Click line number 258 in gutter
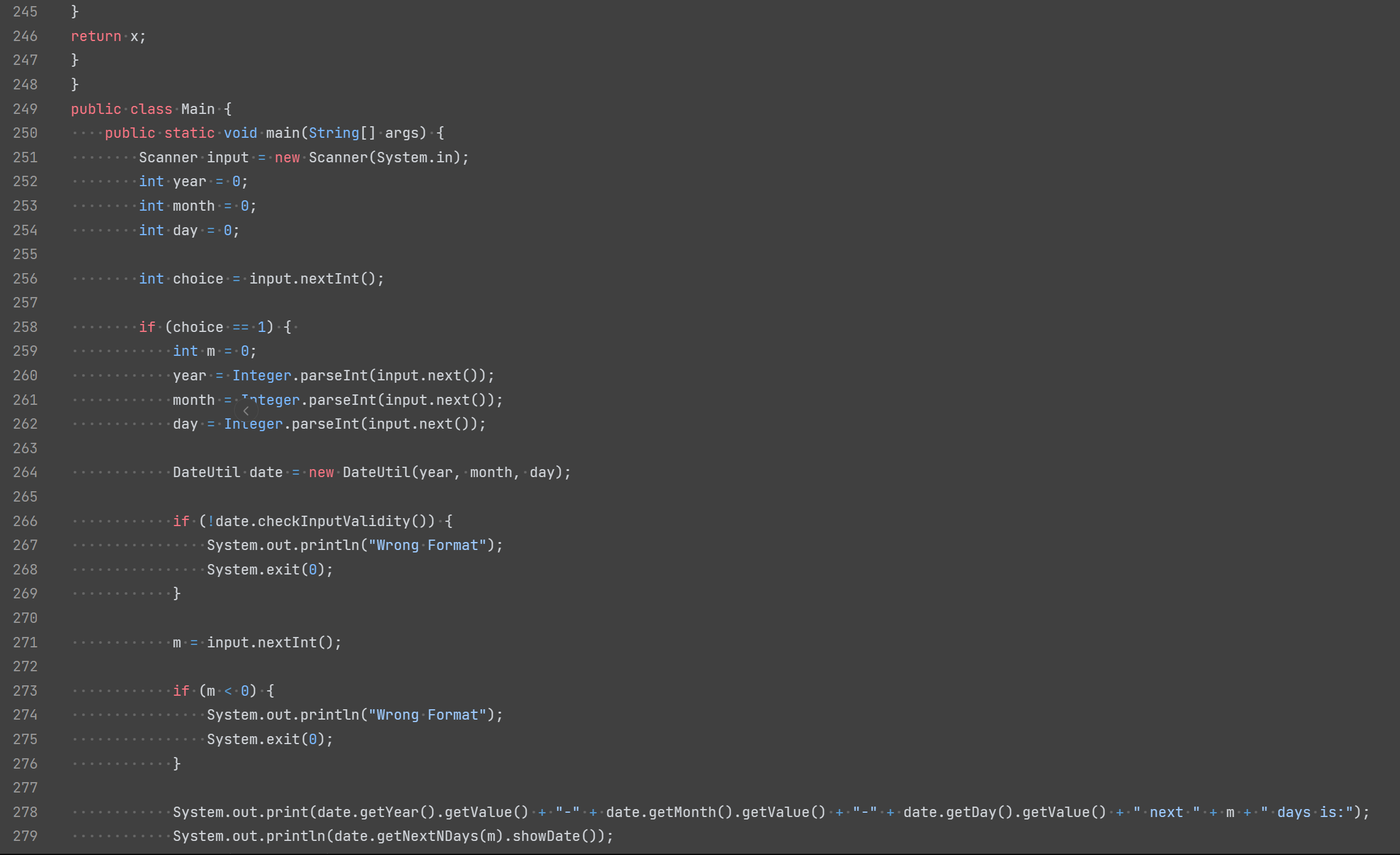The image size is (1400, 855). pyautogui.click(x=25, y=327)
